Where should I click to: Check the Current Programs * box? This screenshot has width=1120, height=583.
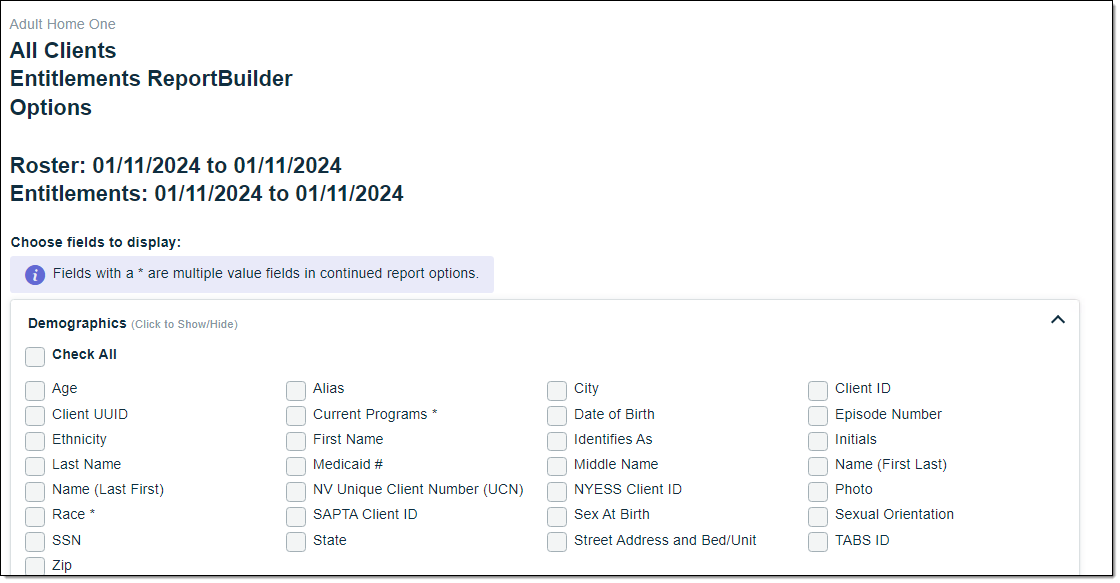point(296,416)
